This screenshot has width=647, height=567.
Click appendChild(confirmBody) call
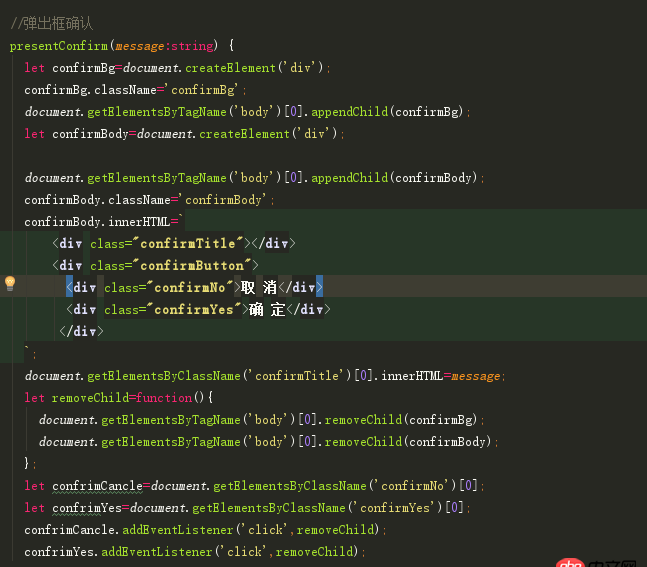tap(394, 178)
